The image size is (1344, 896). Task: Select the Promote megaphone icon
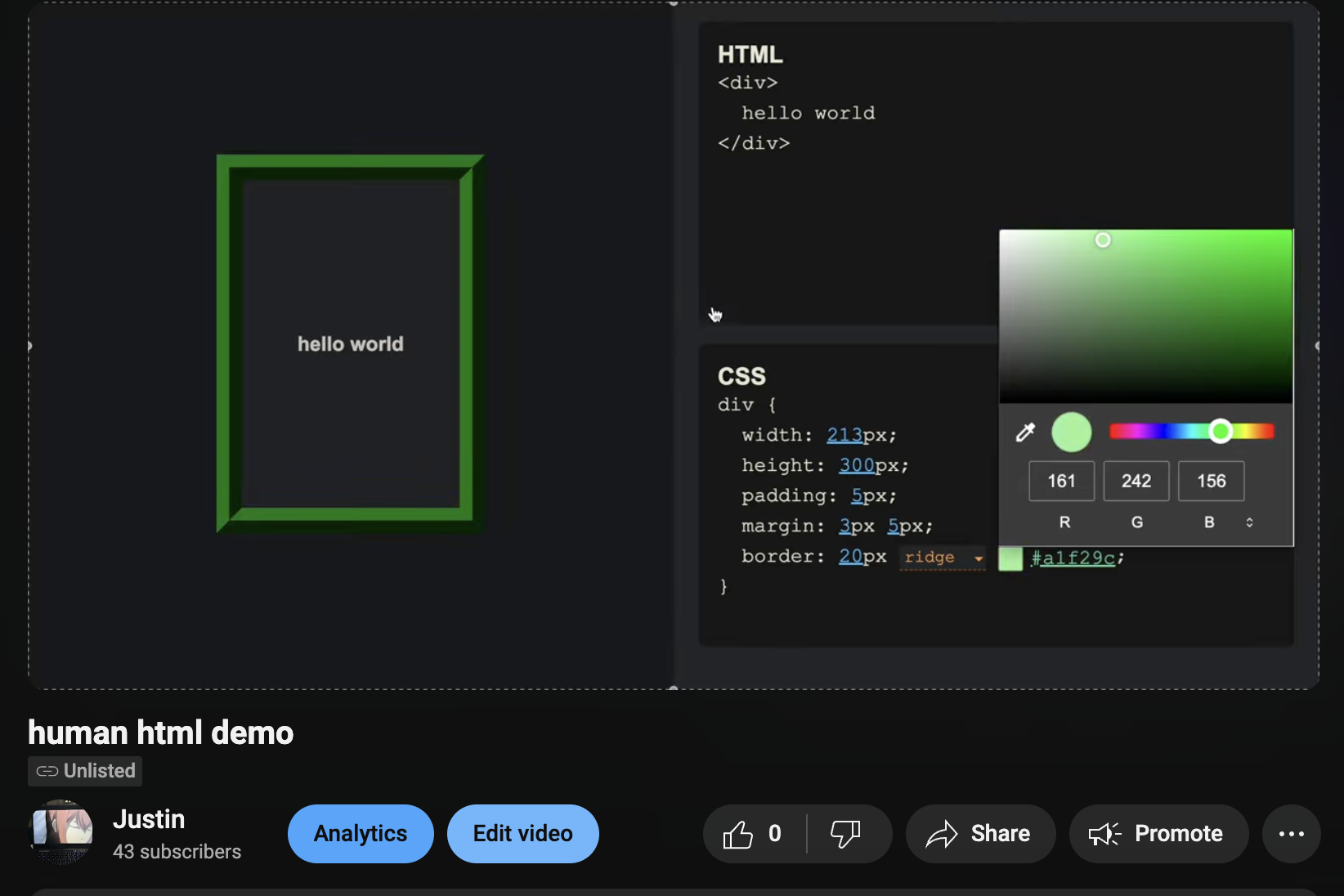(x=1104, y=834)
